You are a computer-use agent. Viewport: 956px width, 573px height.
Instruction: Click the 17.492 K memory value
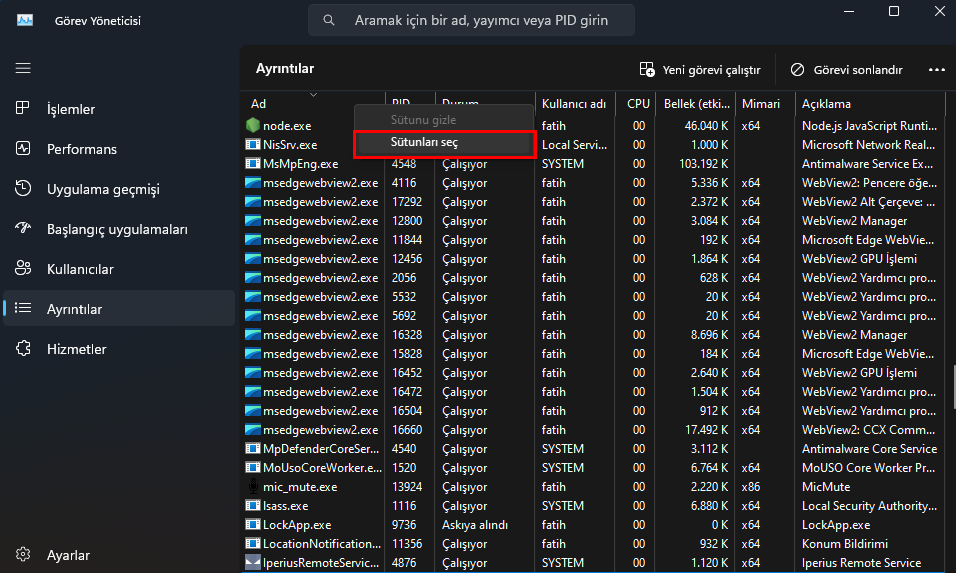click(x=706, y=430)
